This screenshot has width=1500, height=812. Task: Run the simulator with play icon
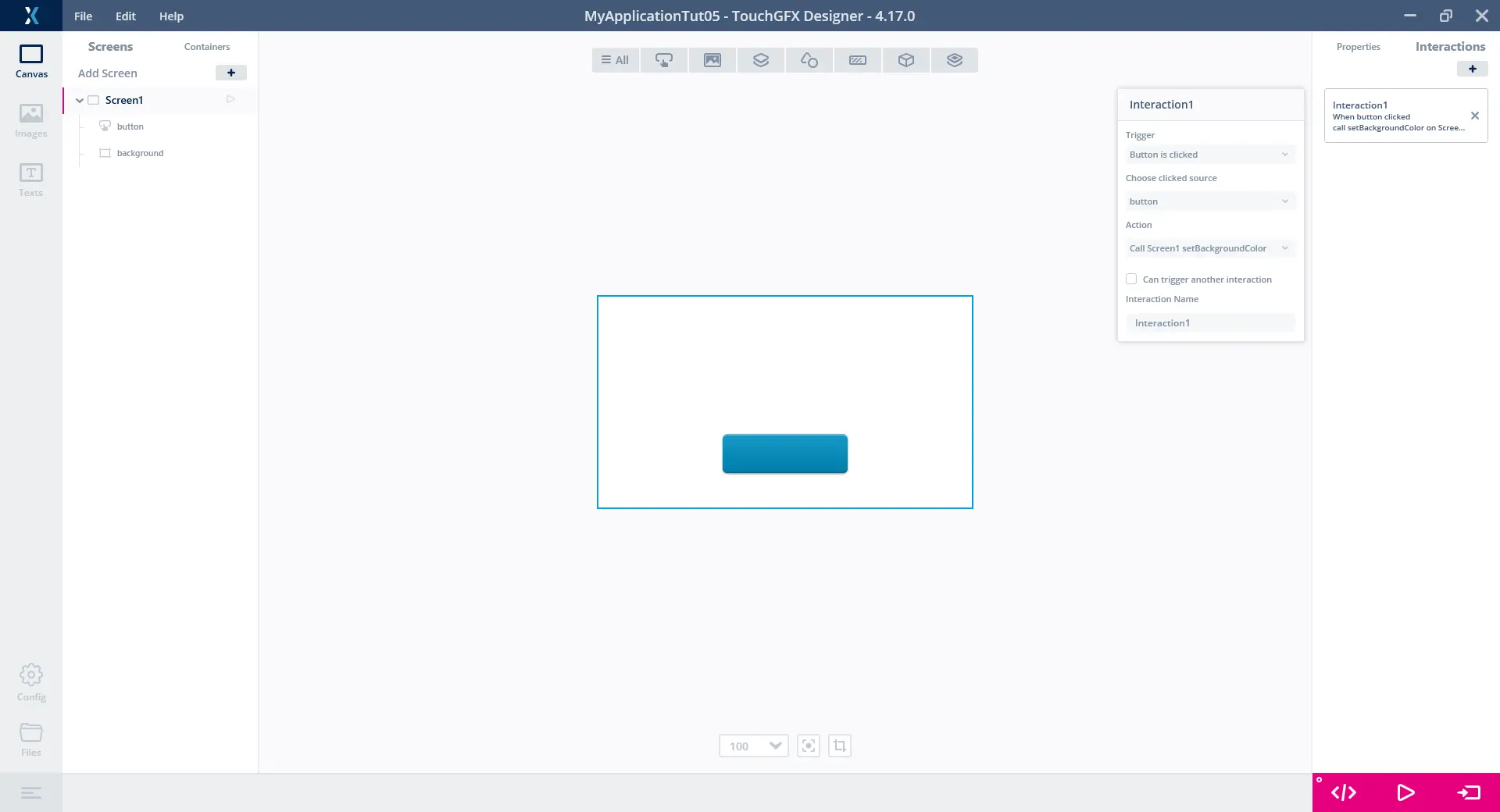(1405, 792)
